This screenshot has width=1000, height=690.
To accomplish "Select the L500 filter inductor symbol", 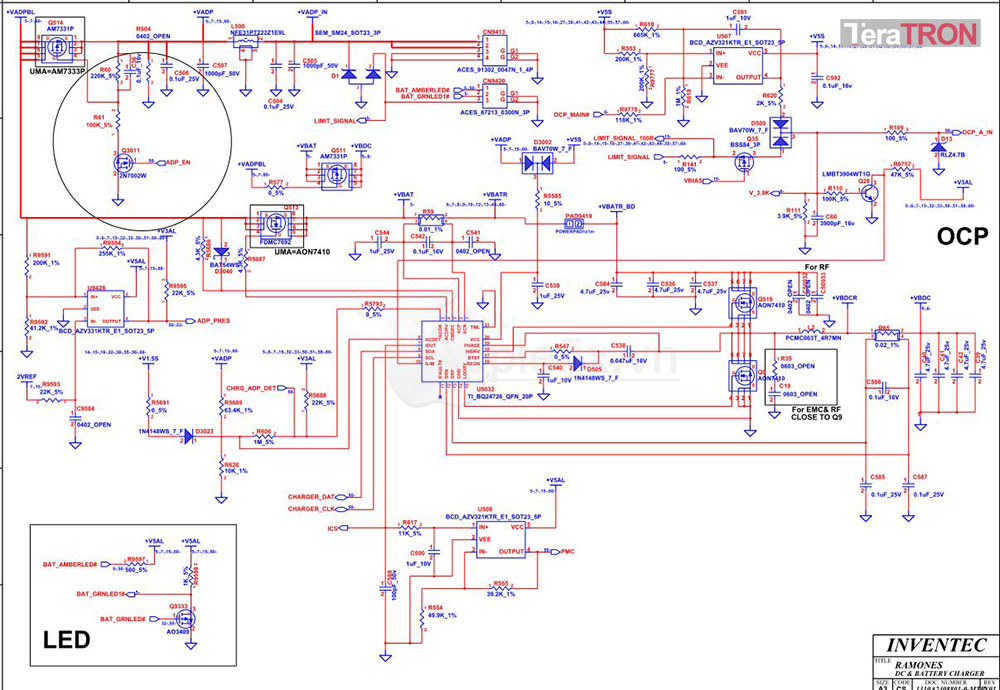I will 245,43.
